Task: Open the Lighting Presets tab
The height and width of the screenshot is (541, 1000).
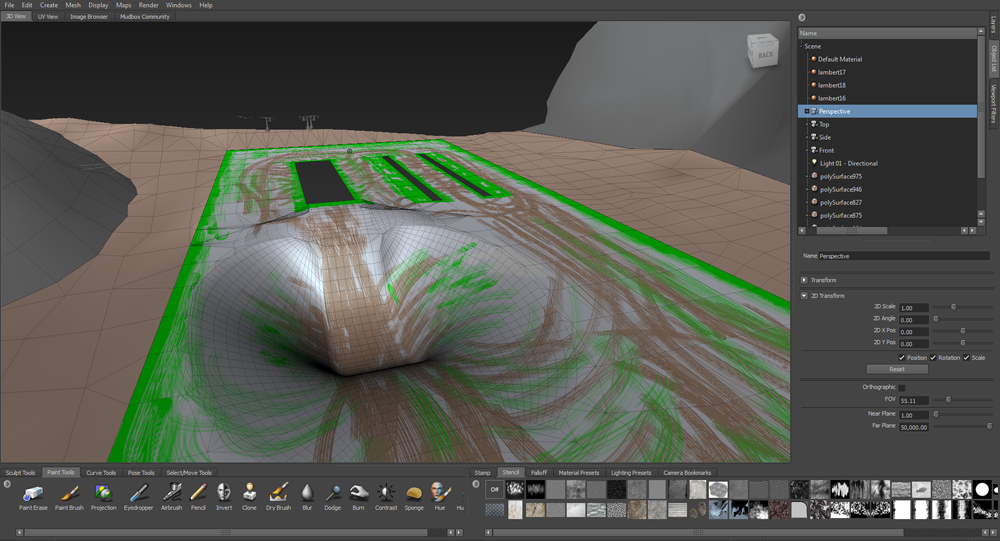Action: 631,473
